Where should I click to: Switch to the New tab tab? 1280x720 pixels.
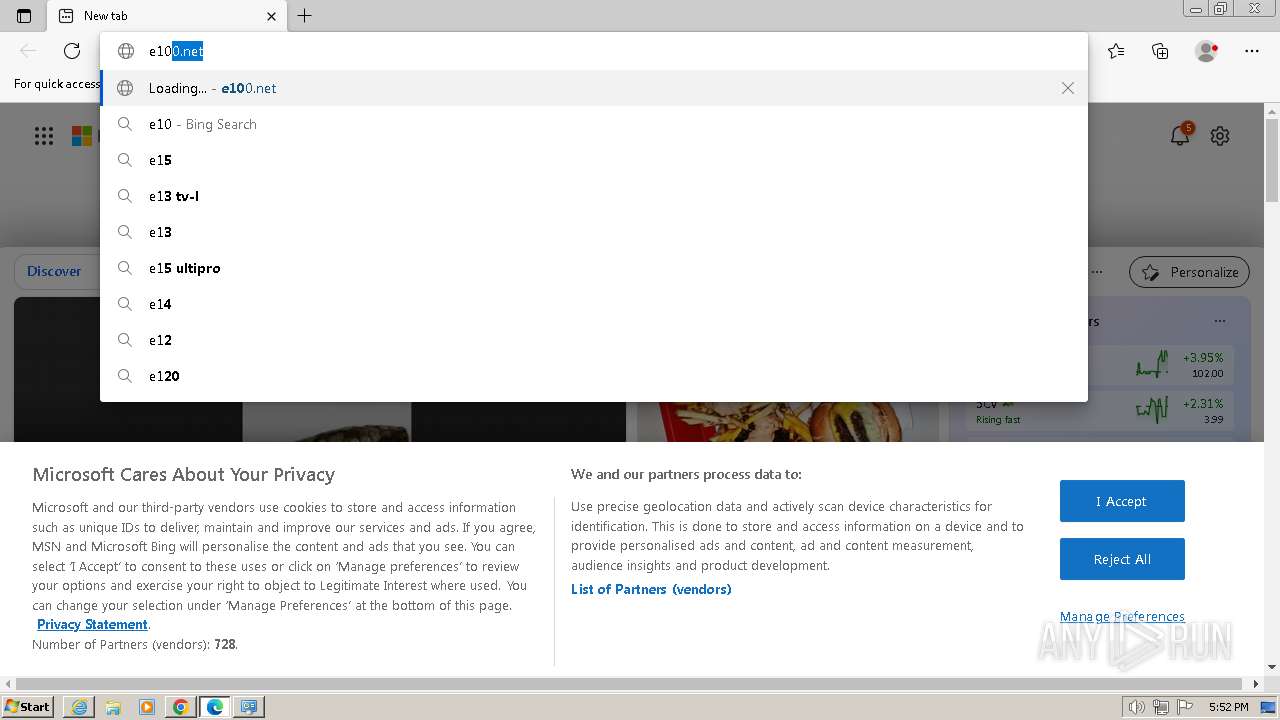pos(167,16)
